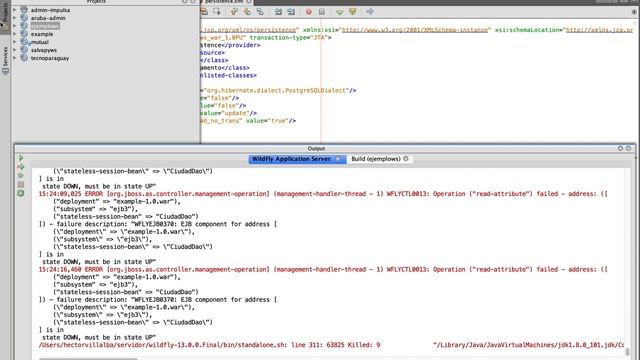Click green Check XML arrow icon

tap(339, 12)
